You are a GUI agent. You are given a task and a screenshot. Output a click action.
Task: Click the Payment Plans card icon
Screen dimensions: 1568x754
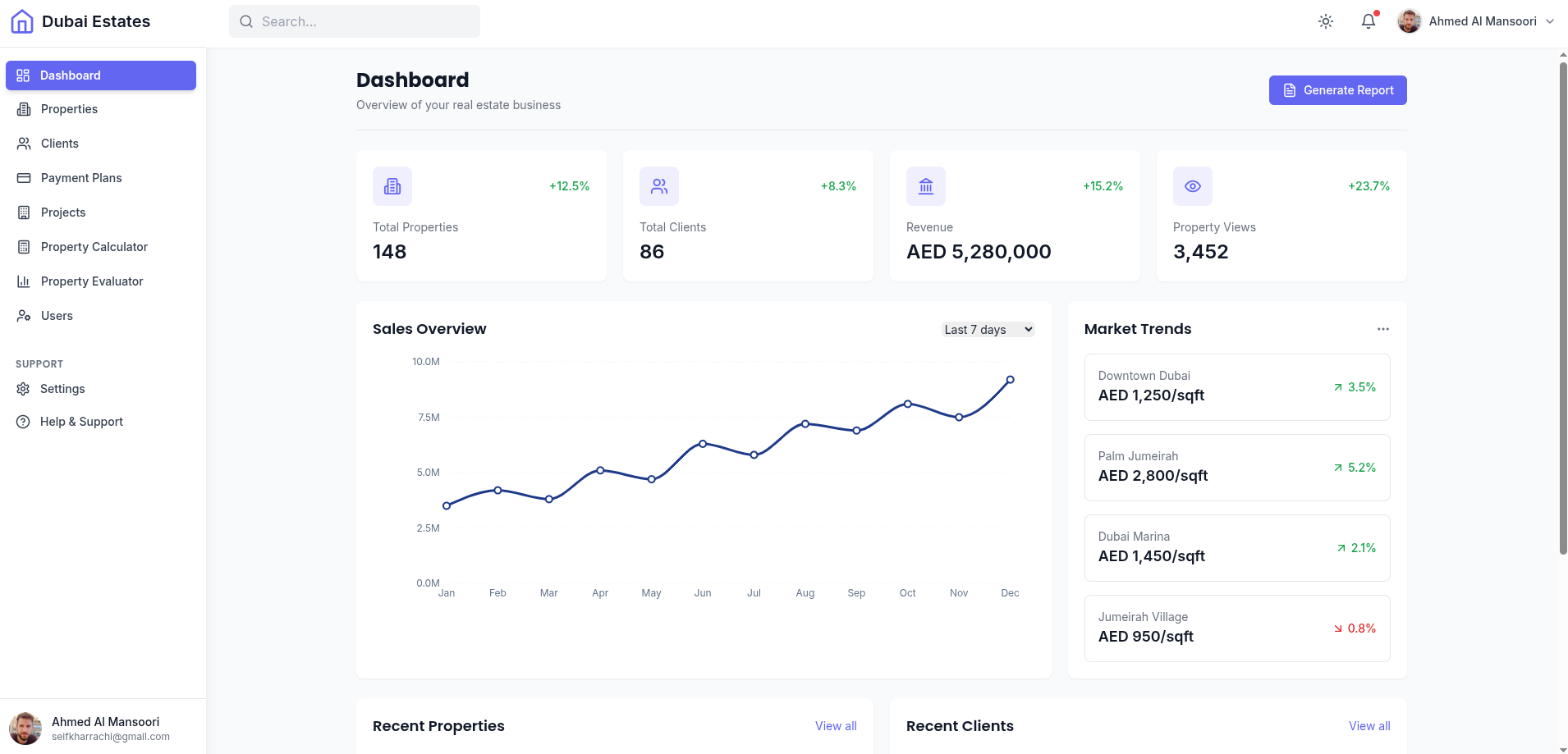point(24,178)
